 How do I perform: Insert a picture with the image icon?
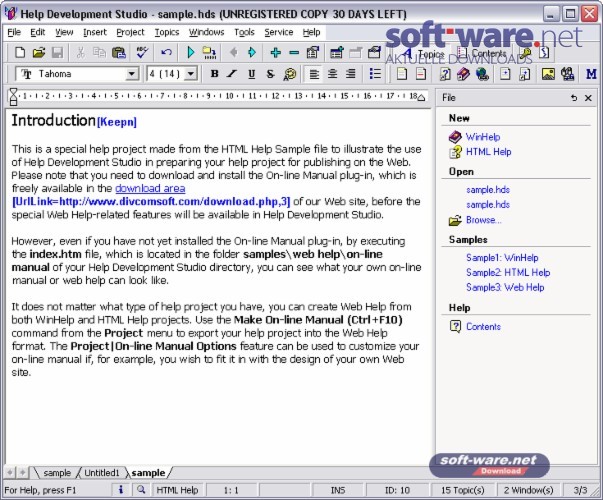click(x=548, y=73)
